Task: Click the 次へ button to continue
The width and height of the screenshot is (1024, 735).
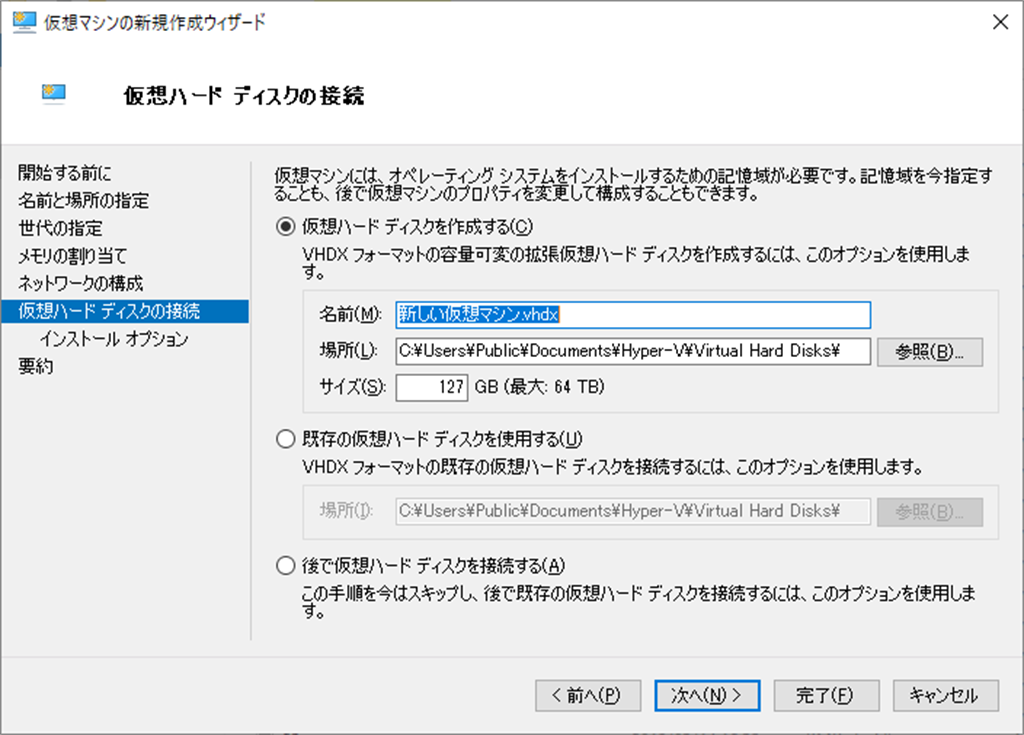Action: 706,695
